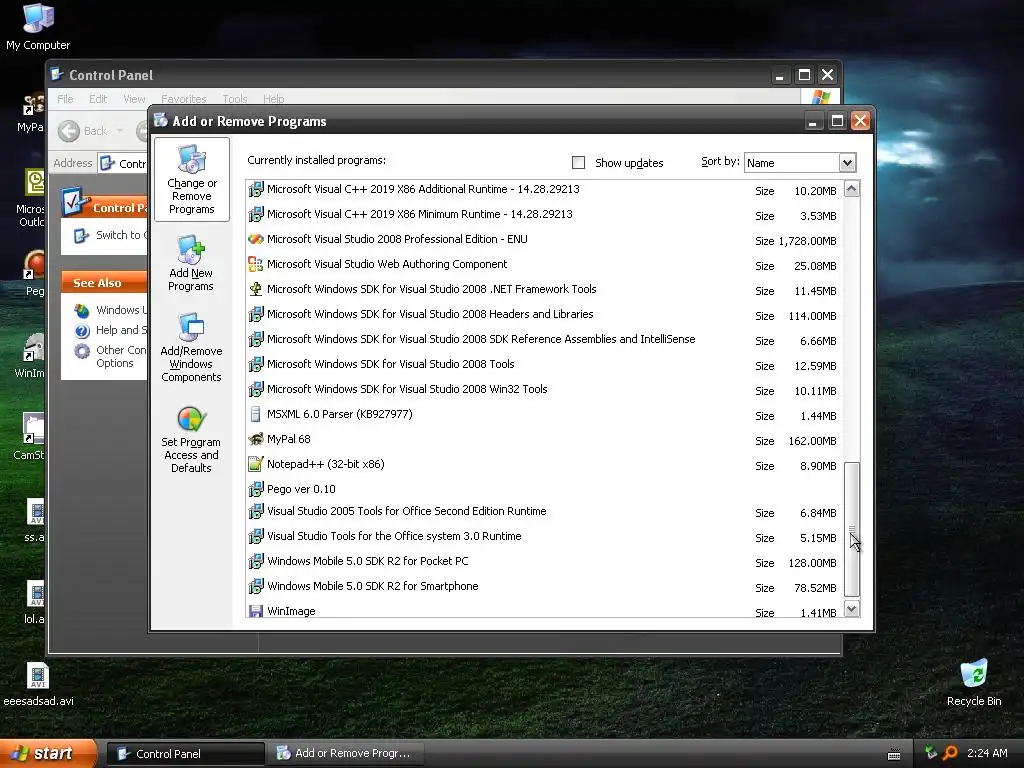Open File menu in Control Panel window
The image size is (1024, 768).
coord(65,99)
